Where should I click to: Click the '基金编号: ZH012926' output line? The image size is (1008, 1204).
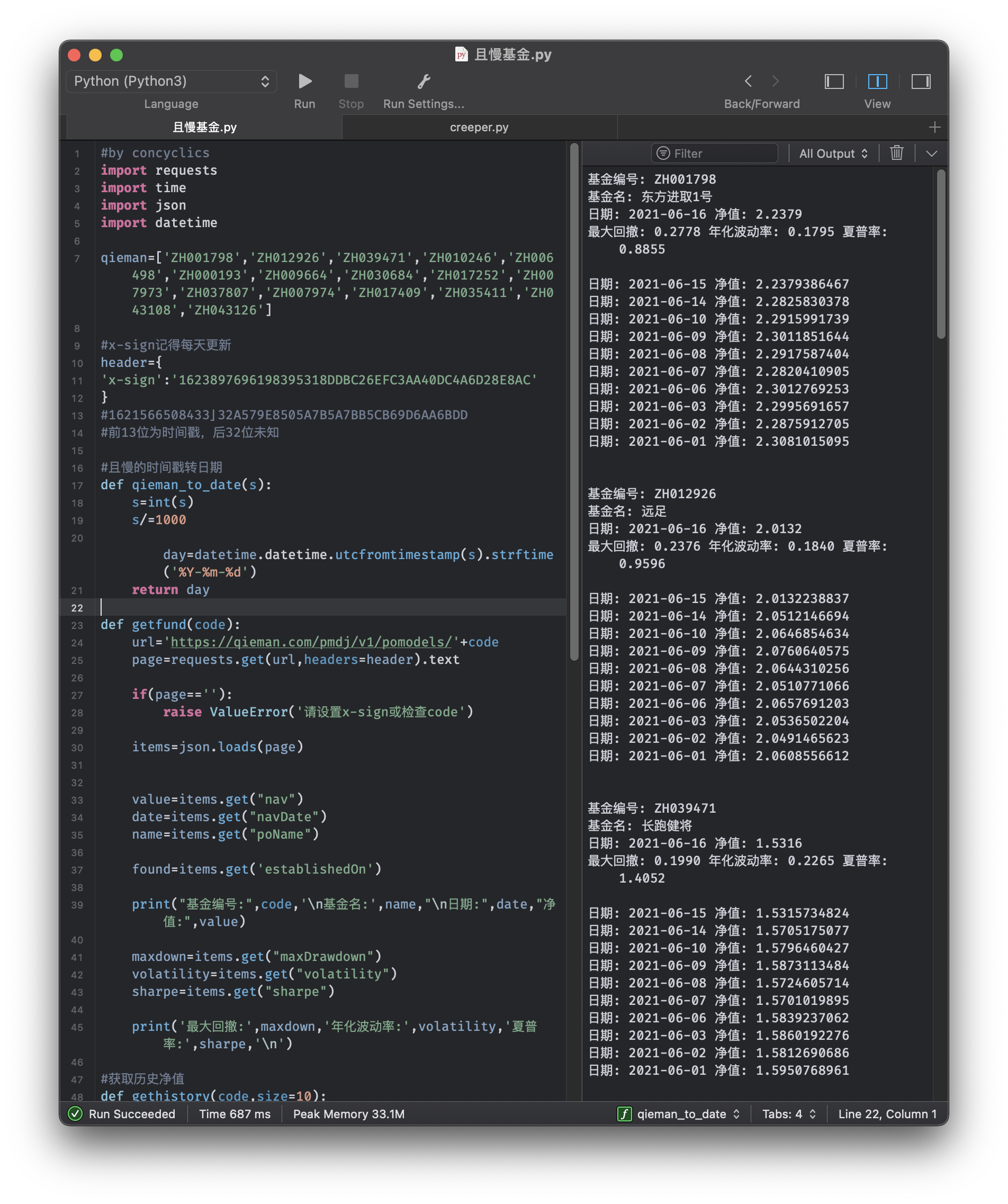pyautogui.click(x=652, y=493)
